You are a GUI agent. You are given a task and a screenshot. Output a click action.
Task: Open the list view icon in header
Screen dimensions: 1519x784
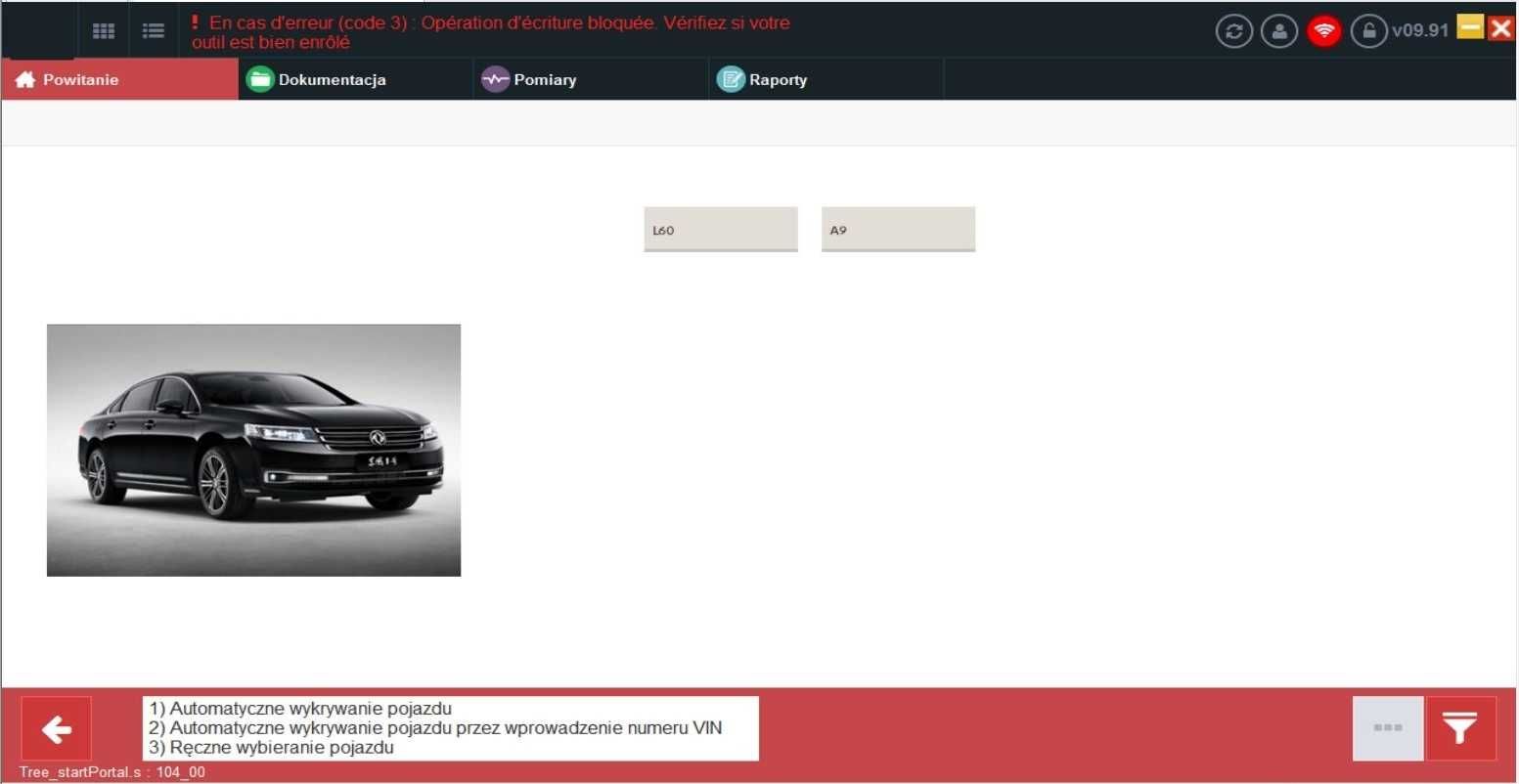pos(154,30)
